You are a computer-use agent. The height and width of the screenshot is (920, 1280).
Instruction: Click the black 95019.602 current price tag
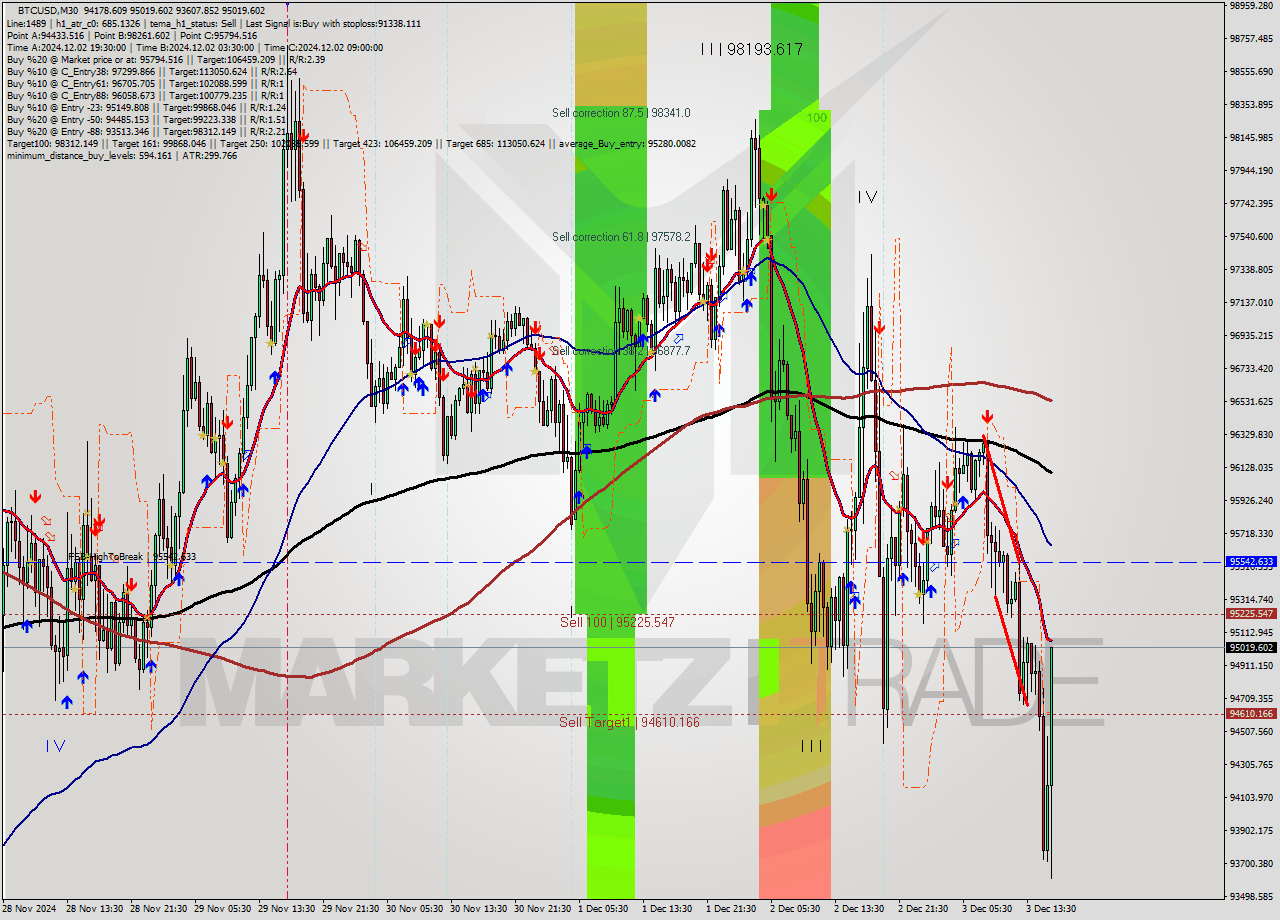pos(1251,647)
